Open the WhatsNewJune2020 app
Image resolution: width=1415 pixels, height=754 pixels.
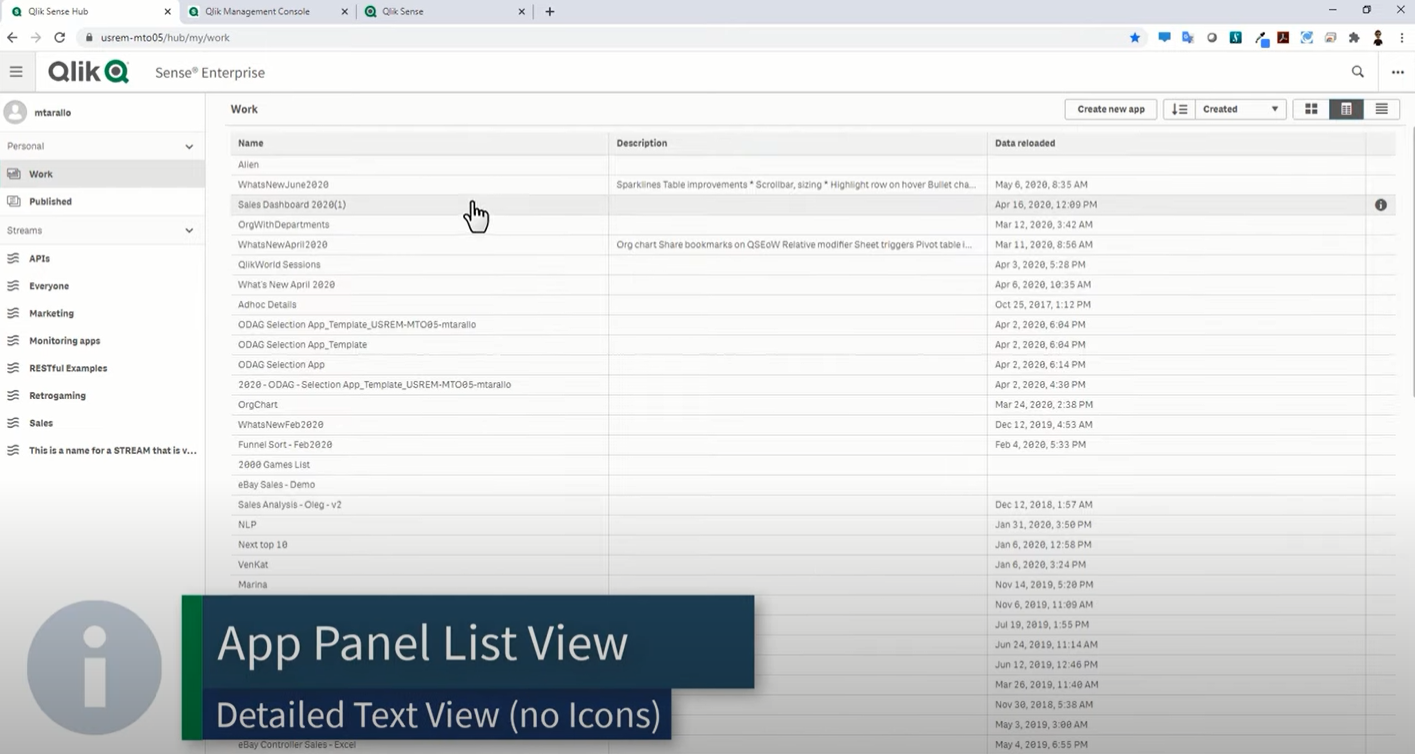coord(813,185)
